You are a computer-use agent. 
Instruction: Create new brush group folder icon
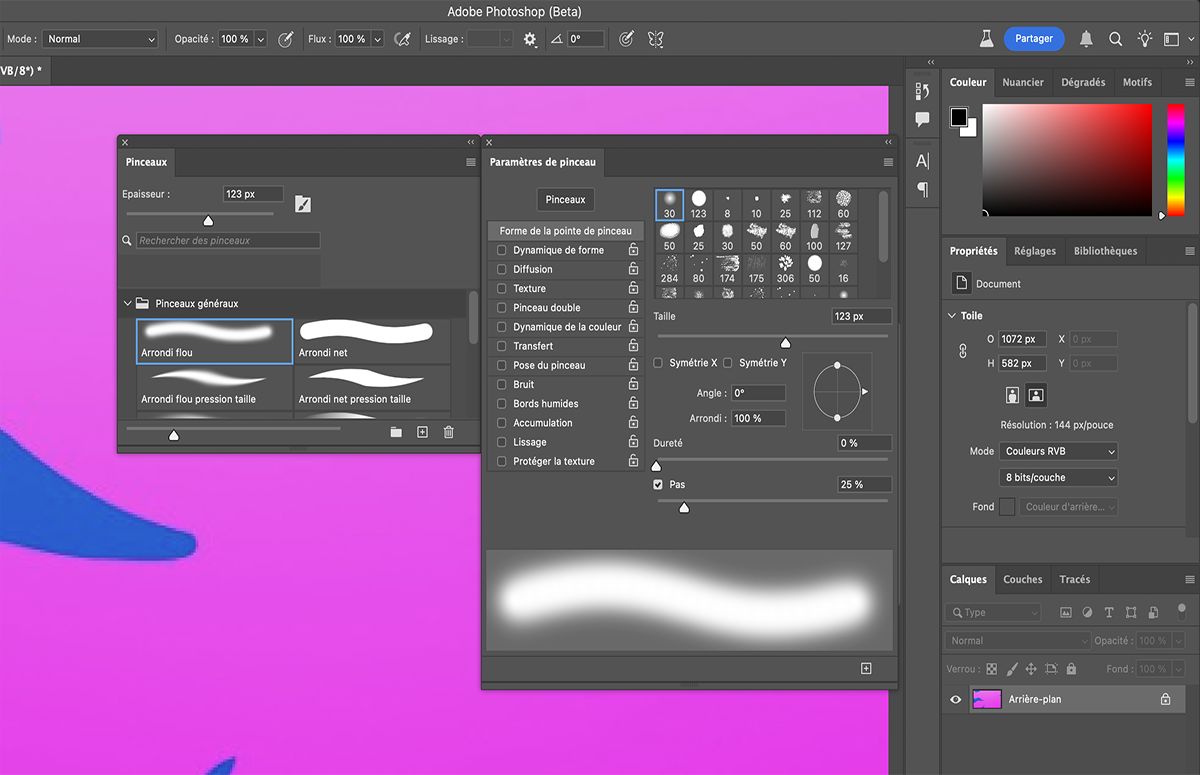tap(396, 432)
